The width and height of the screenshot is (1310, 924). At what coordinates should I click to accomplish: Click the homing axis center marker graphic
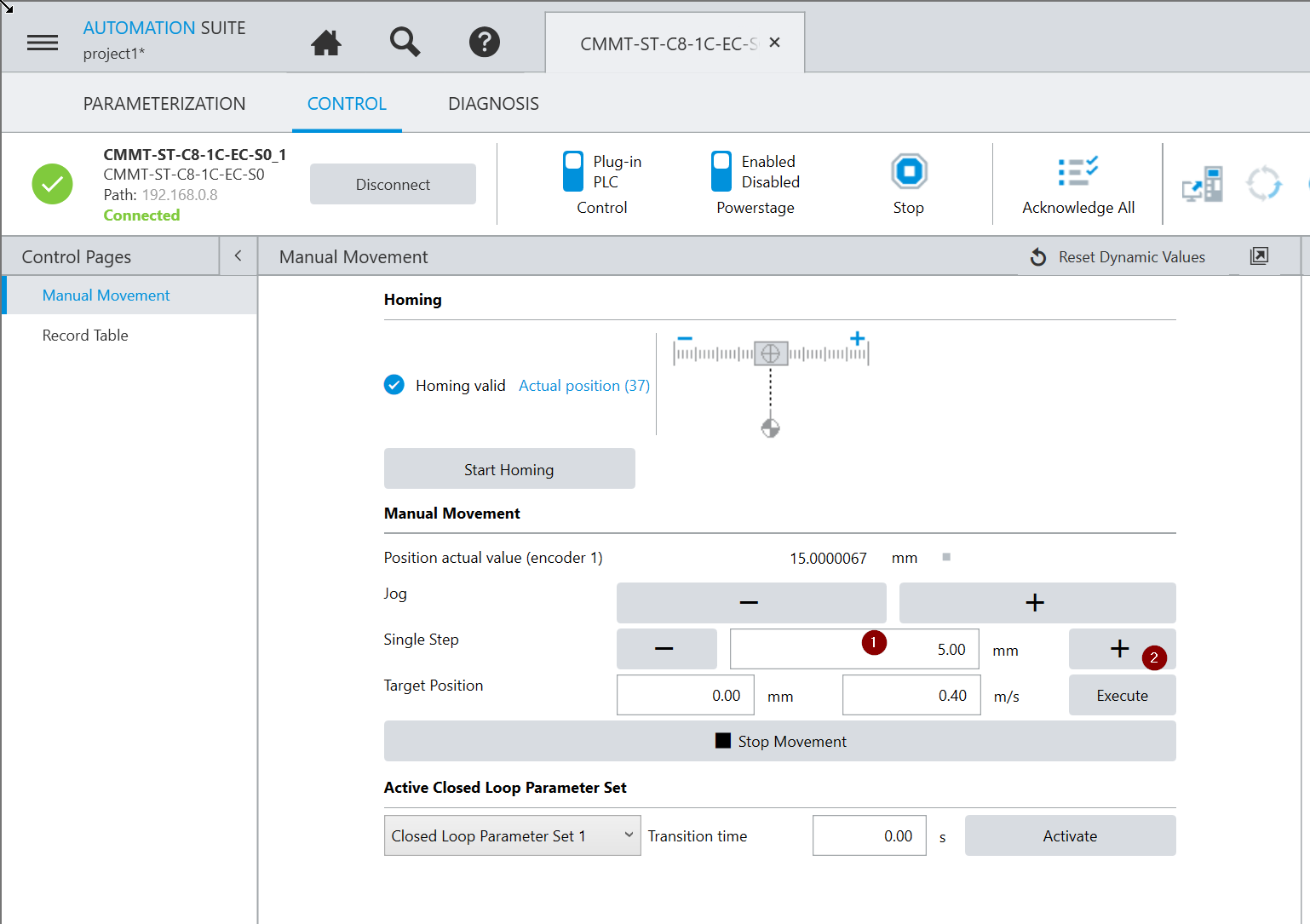tap(771, 353)
